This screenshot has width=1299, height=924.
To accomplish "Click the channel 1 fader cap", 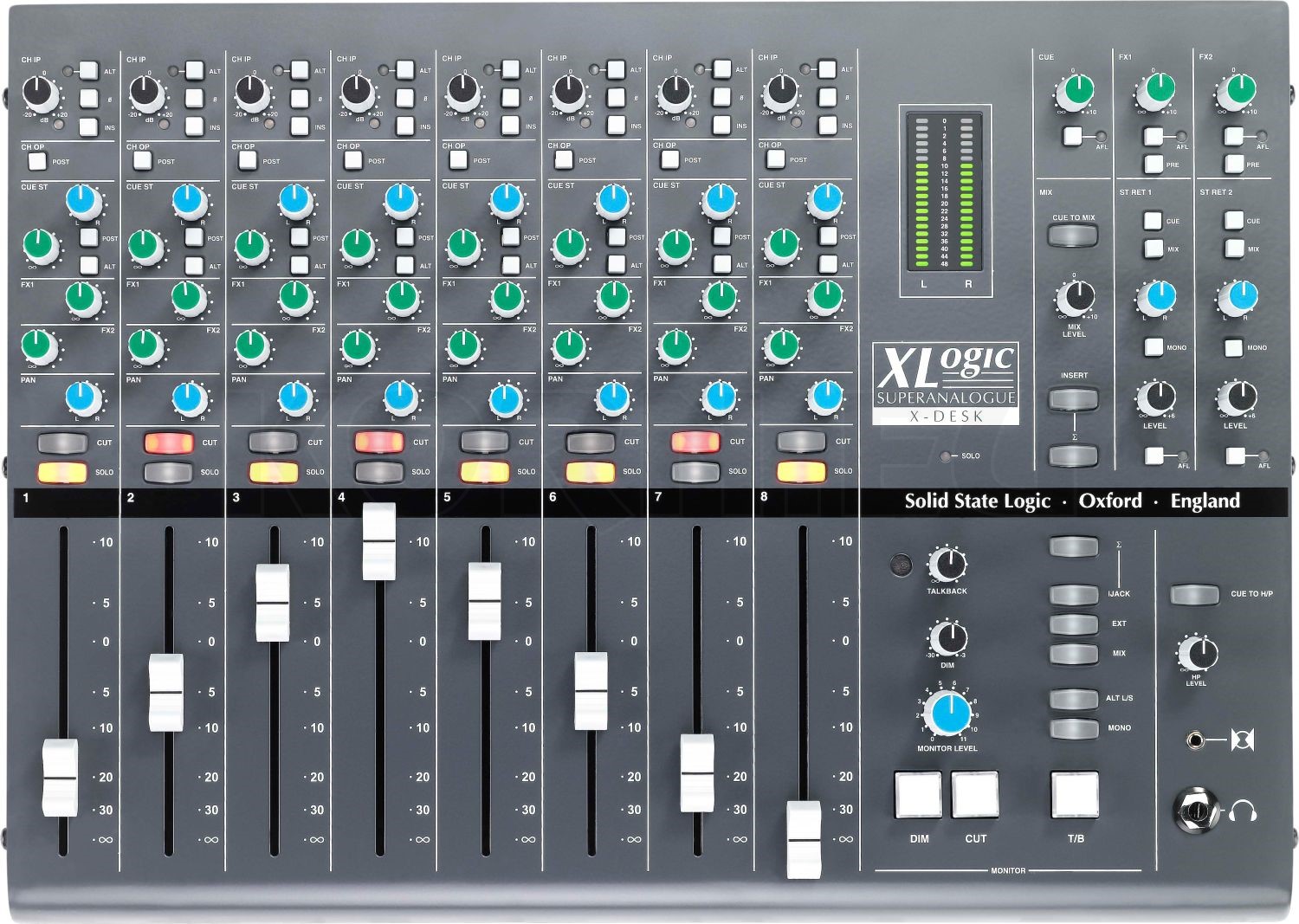I will [61, 778].
